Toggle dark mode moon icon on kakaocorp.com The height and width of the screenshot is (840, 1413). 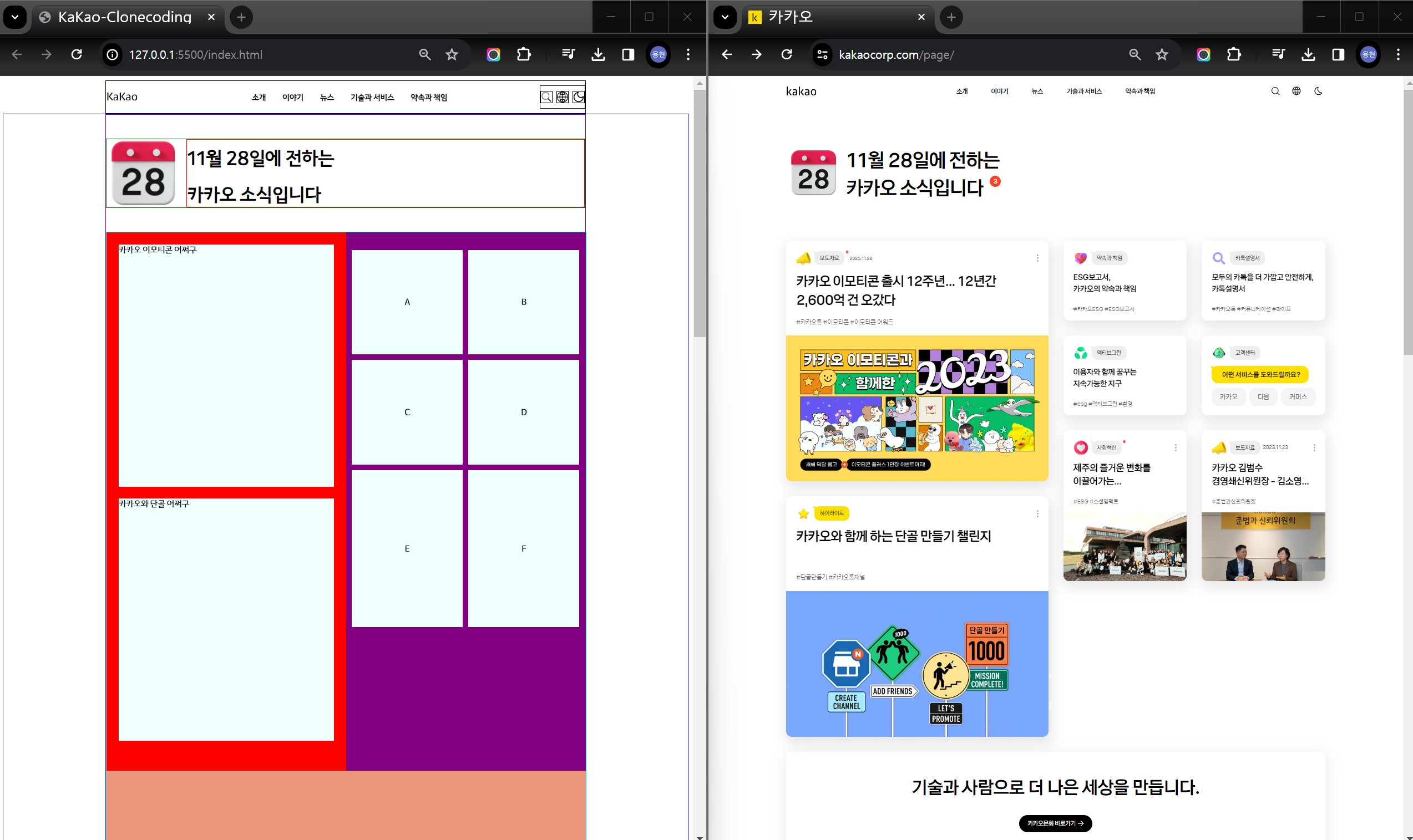1319,91
